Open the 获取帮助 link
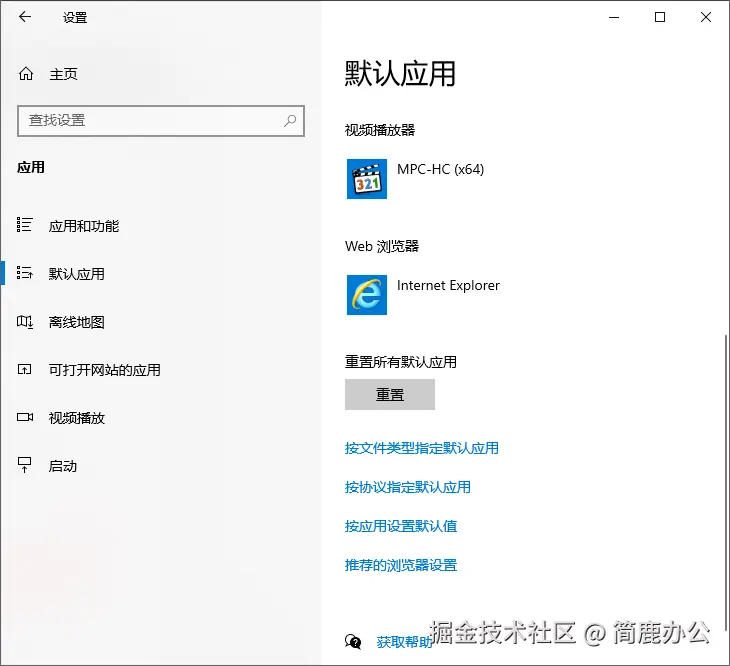The width and height of the screenshot is (730, 666). (x=404, y=642)
